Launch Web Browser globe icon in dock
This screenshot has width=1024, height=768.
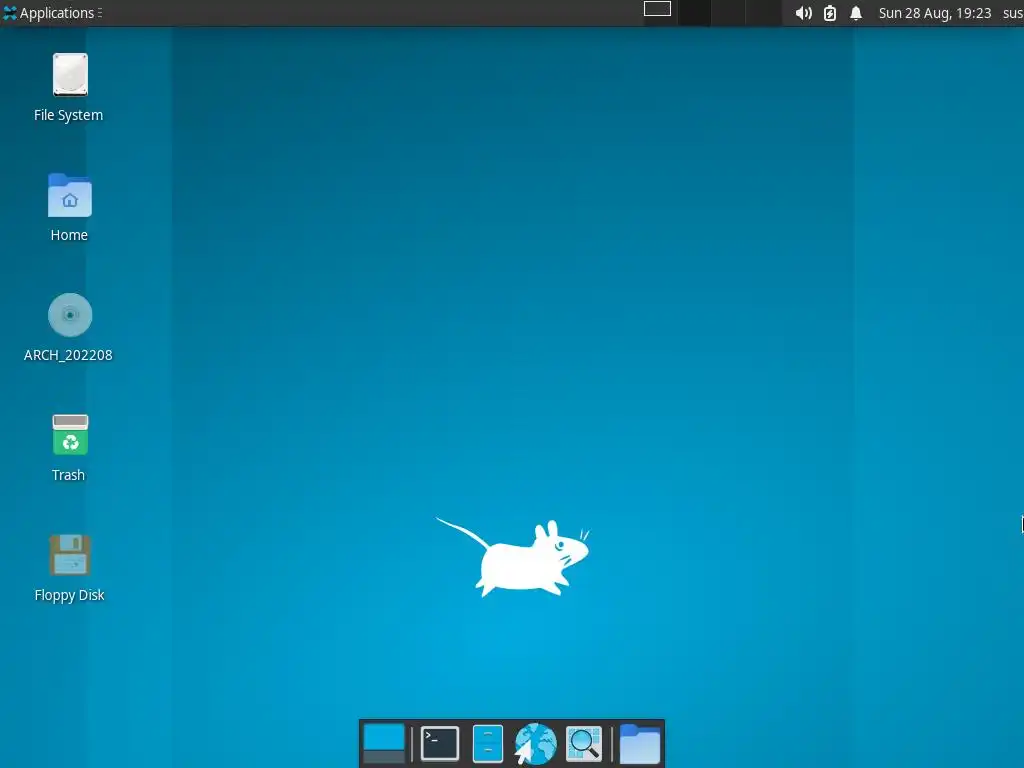[x=536, y=744]
